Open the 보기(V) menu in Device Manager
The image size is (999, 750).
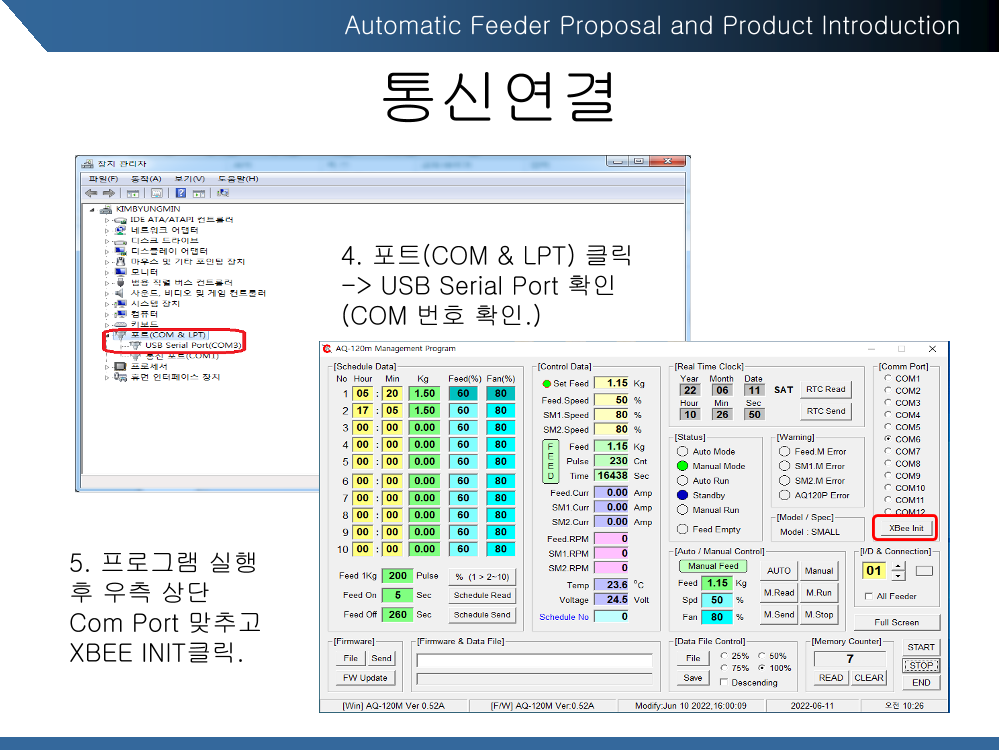[x=190, y=178]
